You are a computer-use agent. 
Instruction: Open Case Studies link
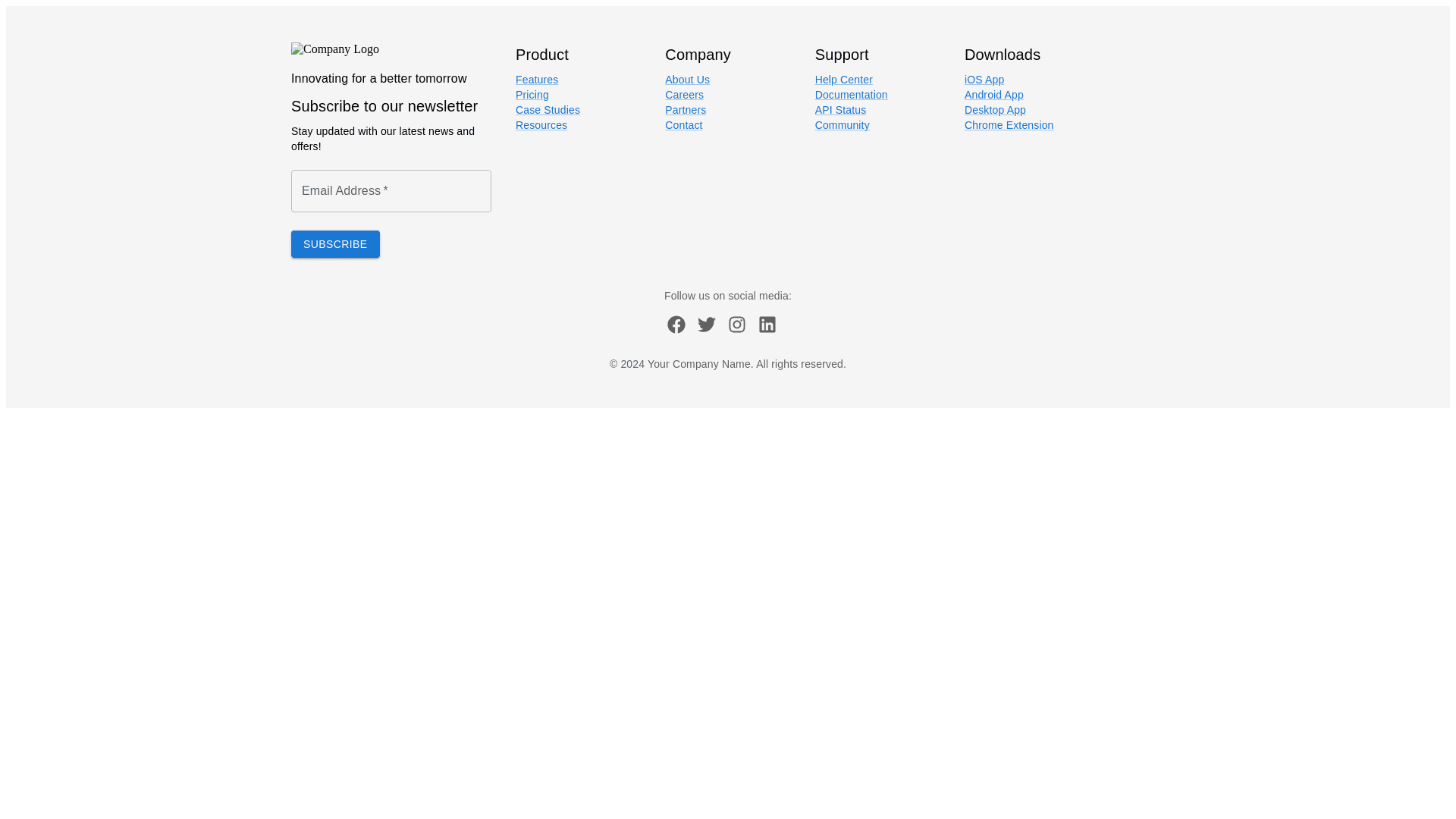click(x=547, y=110)
